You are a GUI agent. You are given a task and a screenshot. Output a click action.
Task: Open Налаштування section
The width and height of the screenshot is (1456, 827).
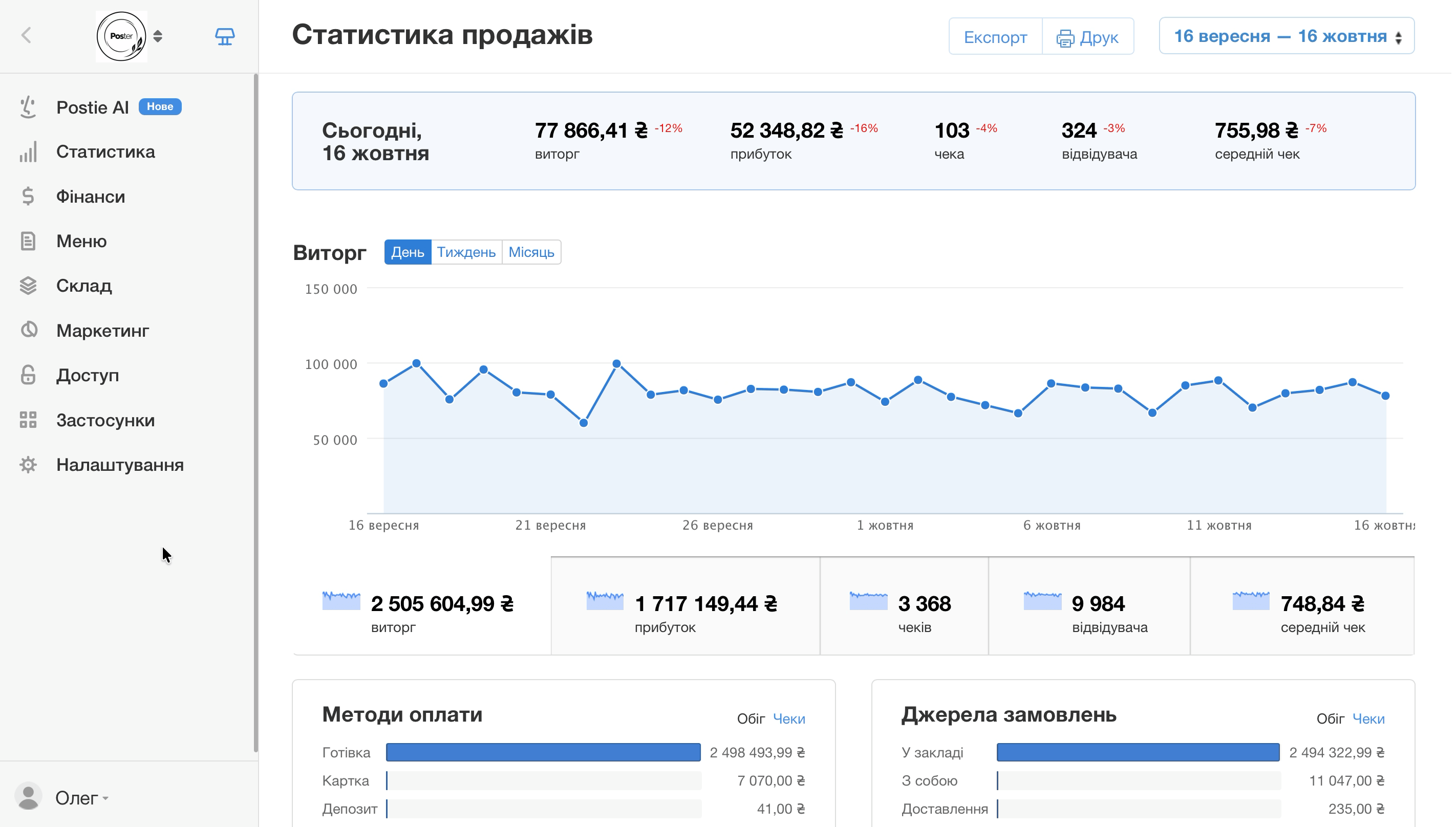[120, 465]
